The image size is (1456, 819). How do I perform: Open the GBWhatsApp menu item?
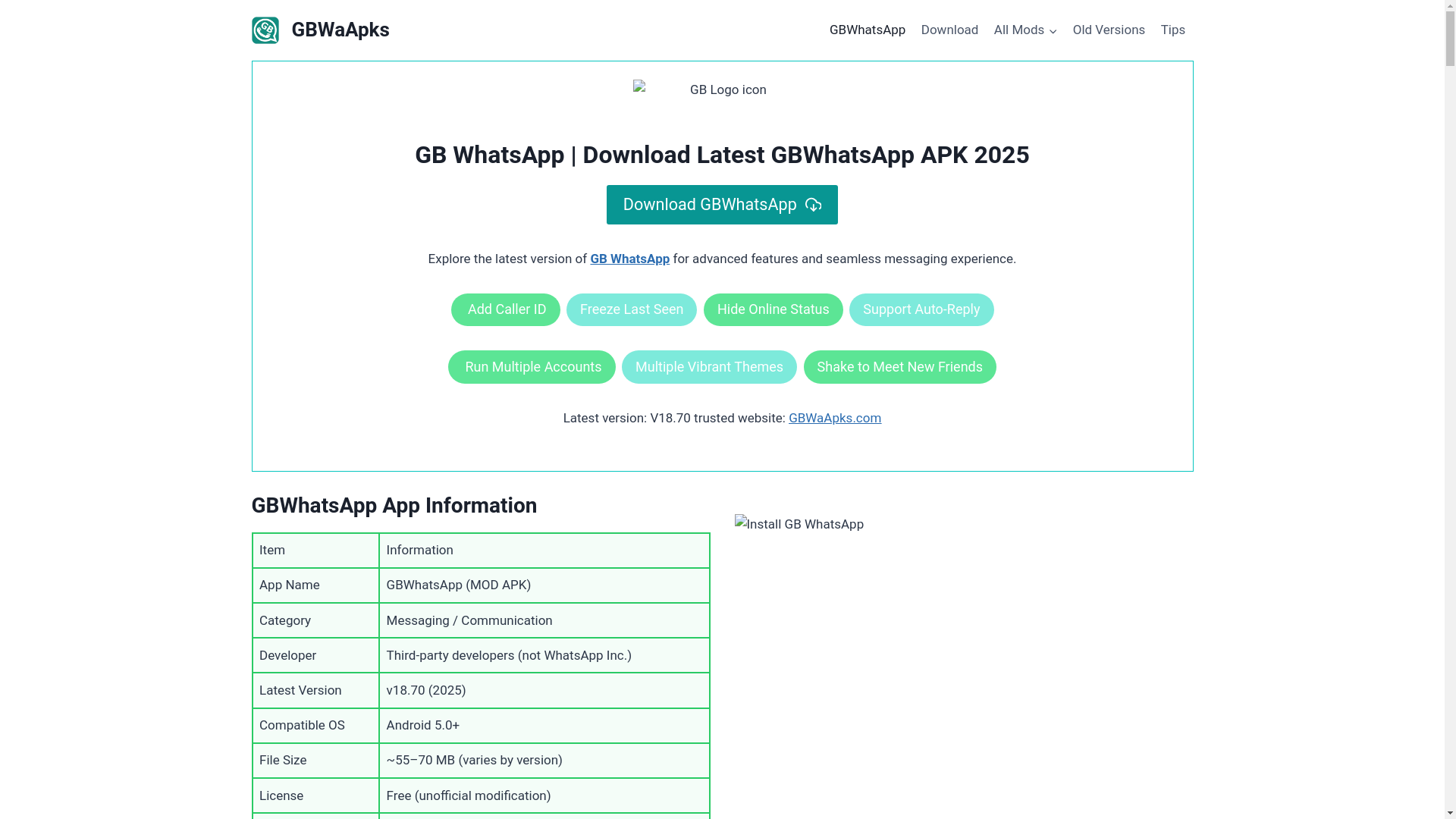click(x=867, y=30)
